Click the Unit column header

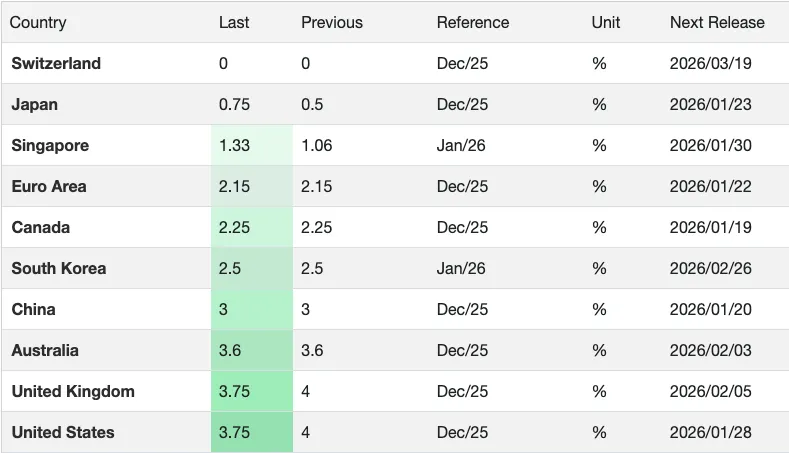tap(605, 22)
